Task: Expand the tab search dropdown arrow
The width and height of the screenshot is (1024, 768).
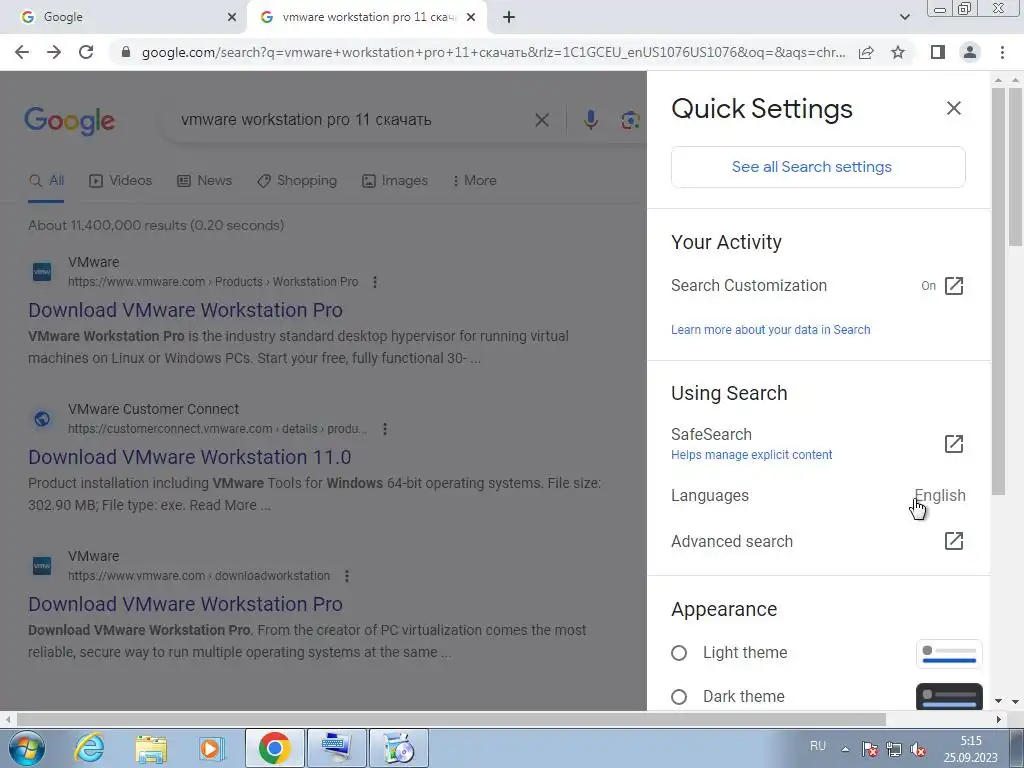Action: (x=904, y=17)
